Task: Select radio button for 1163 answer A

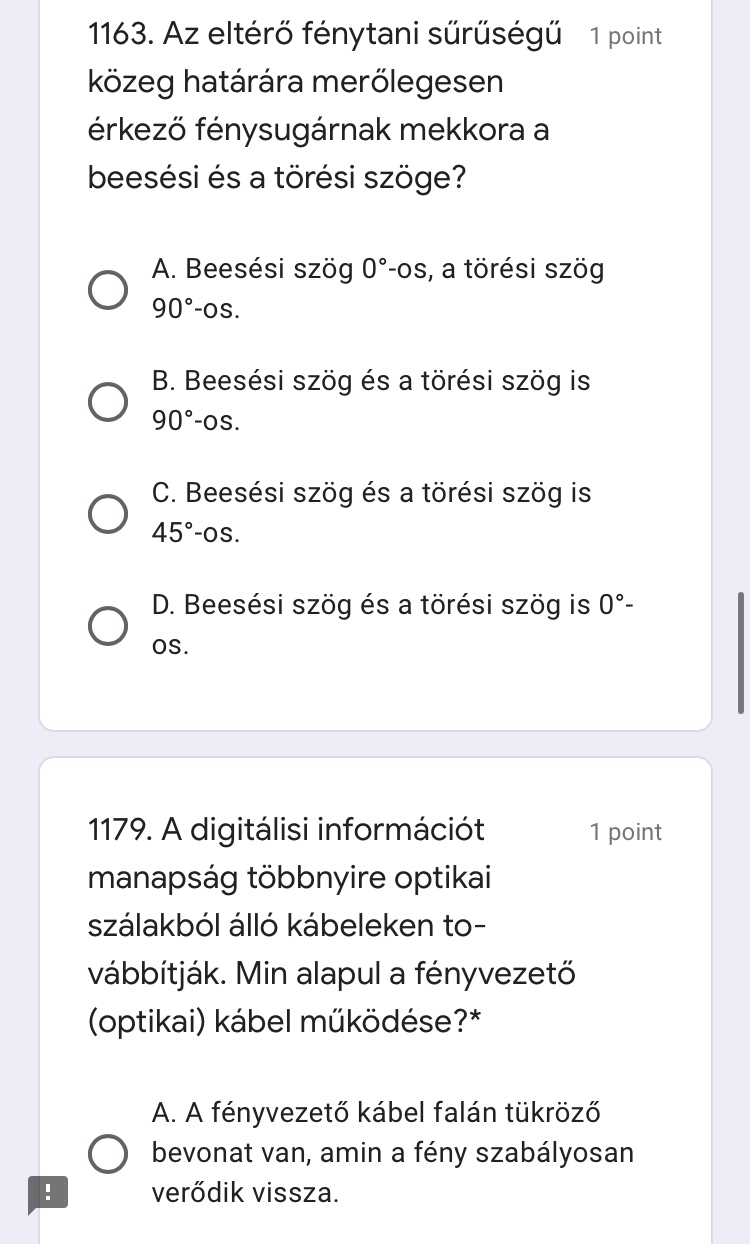Action: (x=108, y=289)
